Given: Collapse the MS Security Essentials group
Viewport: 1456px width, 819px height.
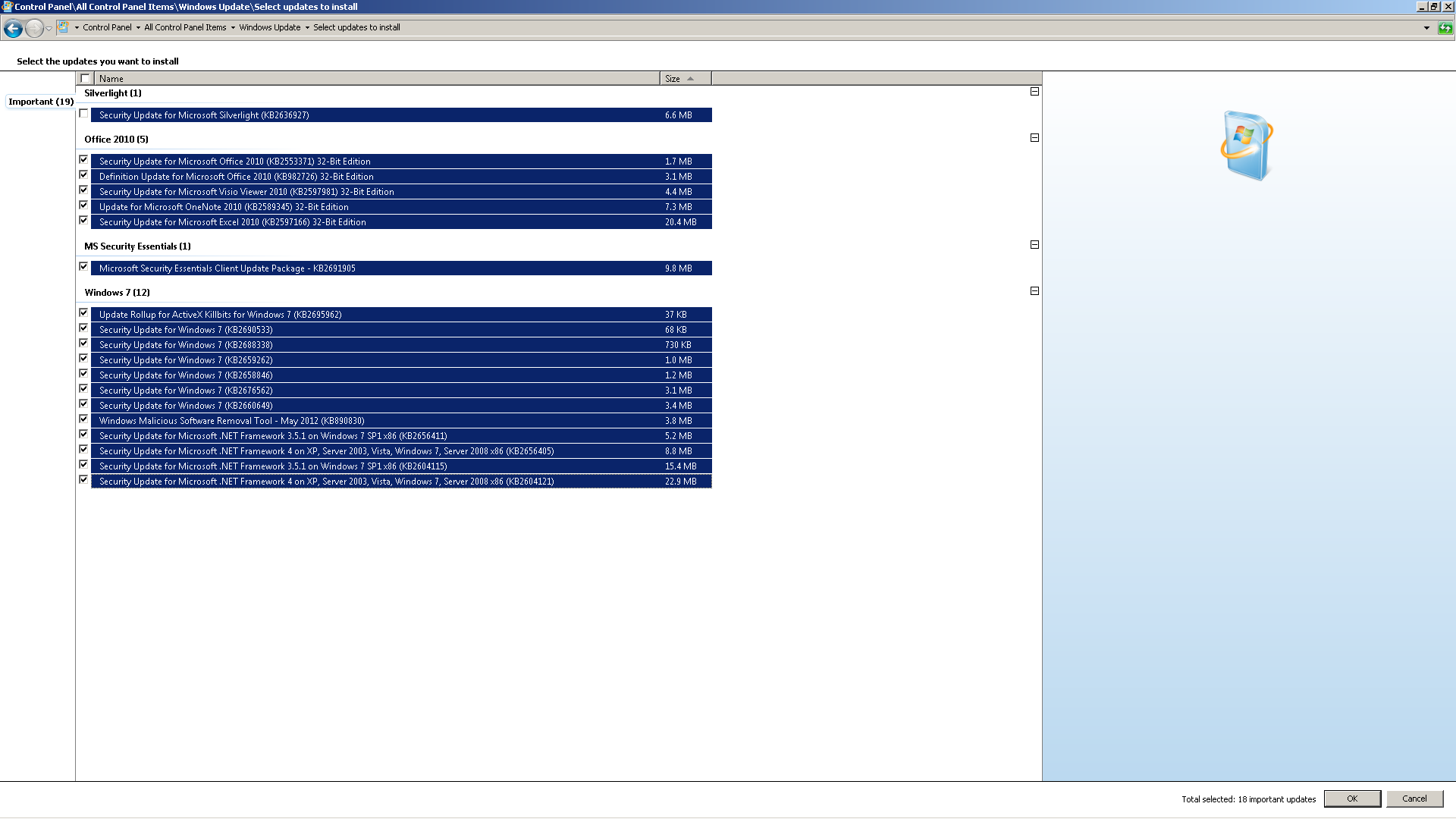Looking at the screenshot, I should 1034,245.
